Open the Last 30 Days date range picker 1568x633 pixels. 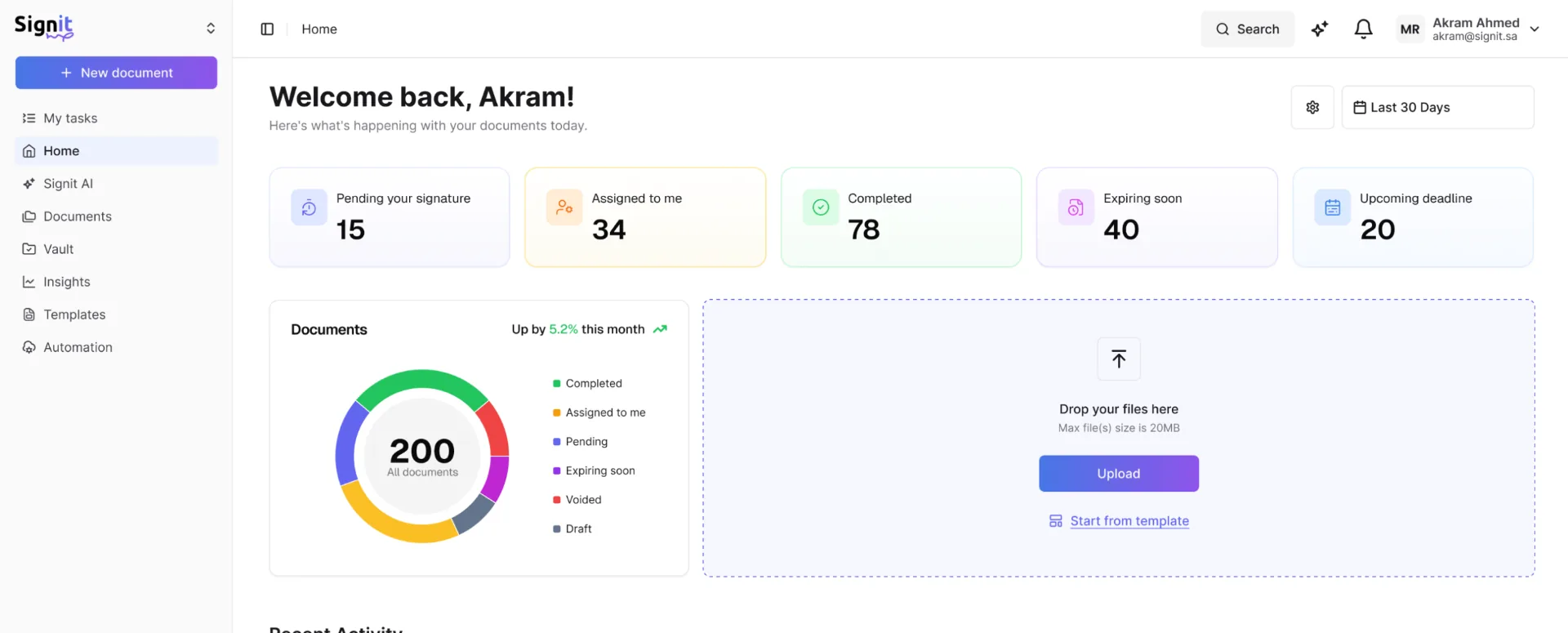click(x=1437, y=108)
